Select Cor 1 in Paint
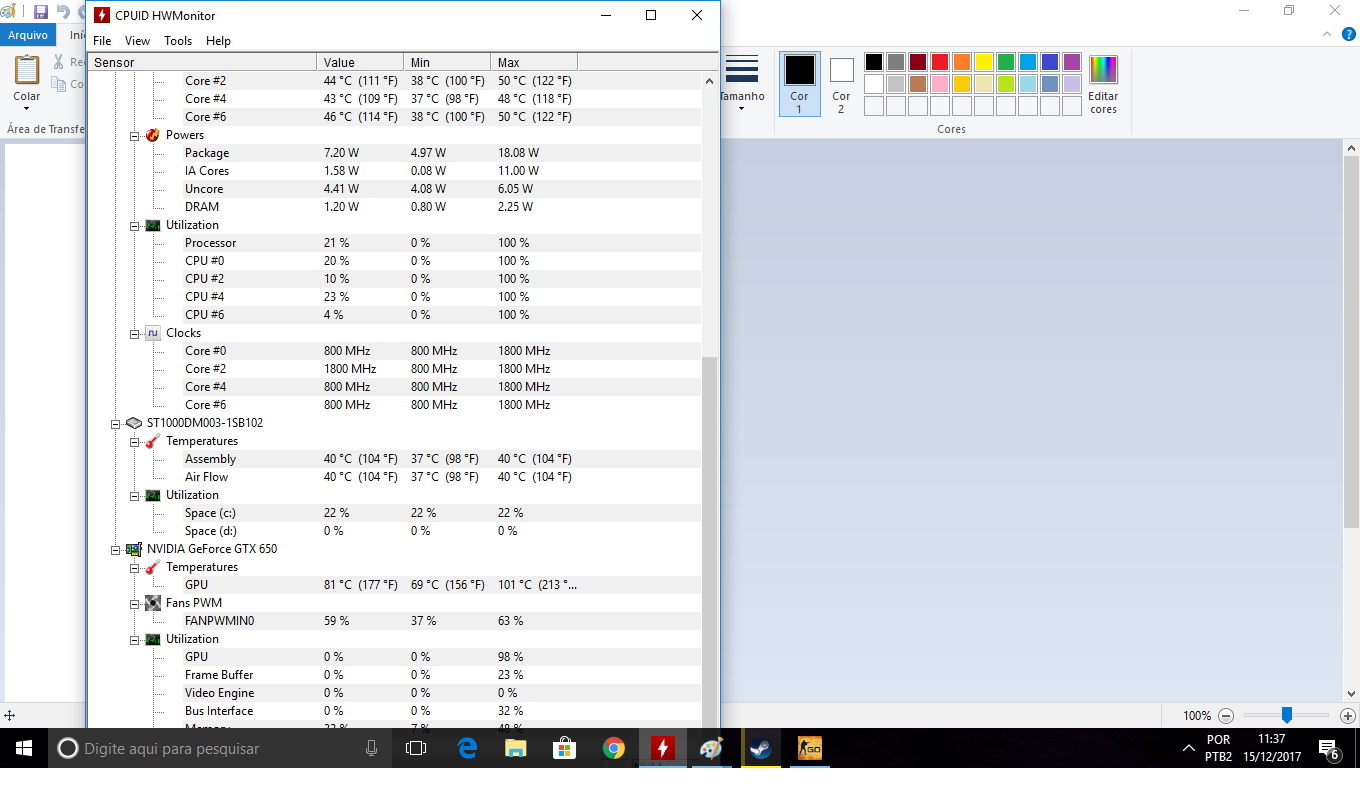This screenshot has width=1360, height=789. click(x=799, y=84)
